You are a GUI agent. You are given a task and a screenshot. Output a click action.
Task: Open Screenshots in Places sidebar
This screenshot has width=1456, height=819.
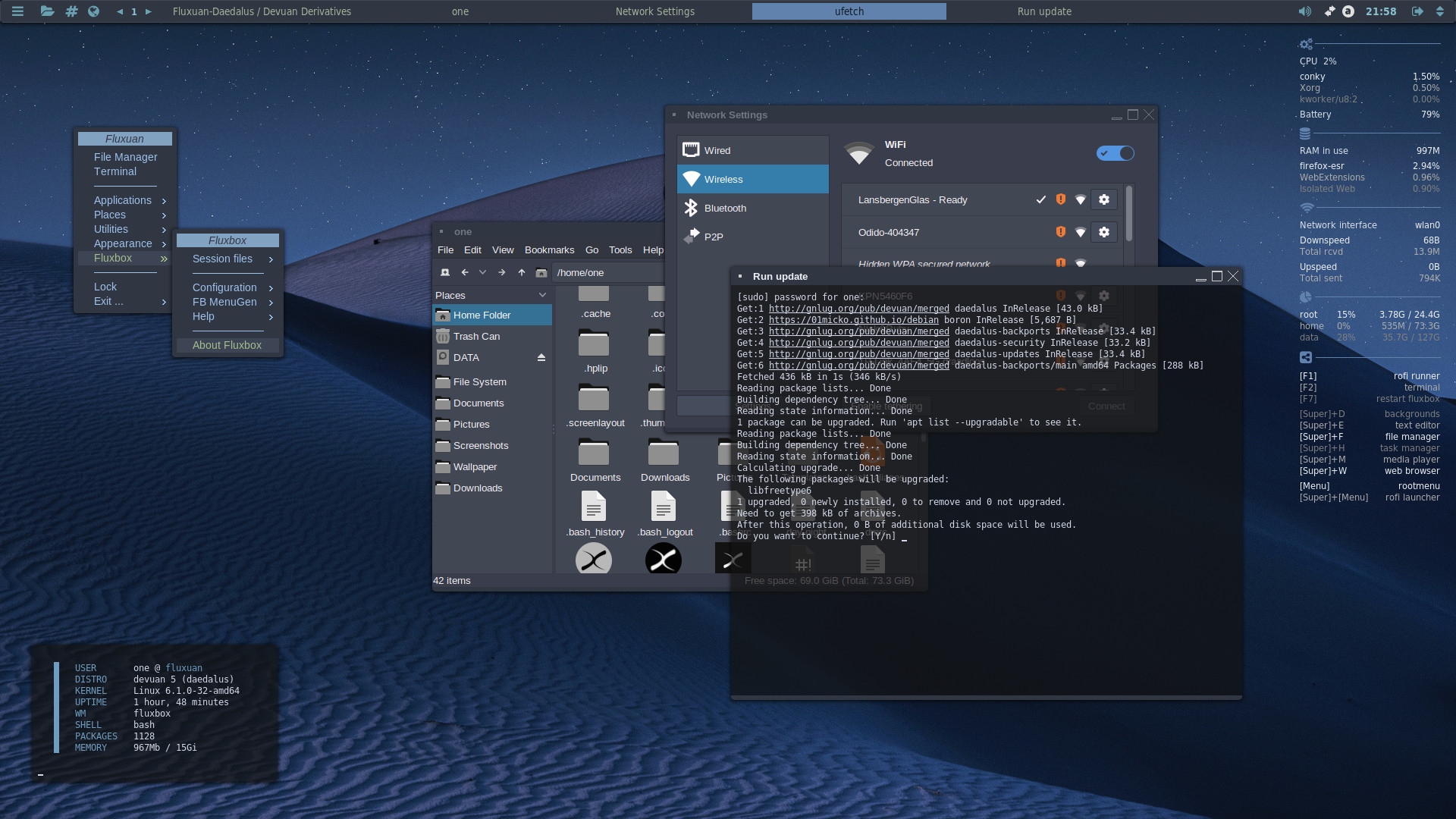click(492, 445)
